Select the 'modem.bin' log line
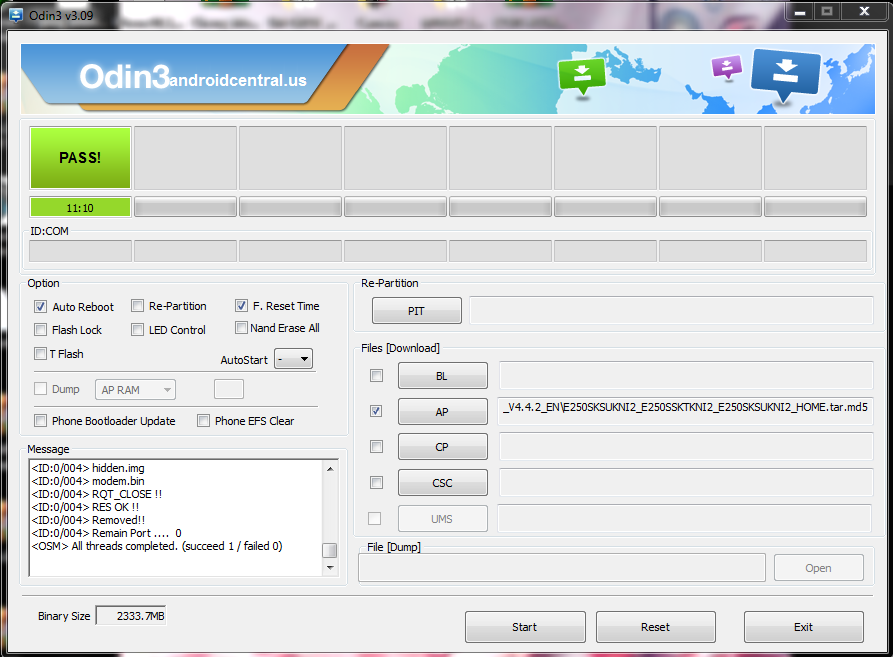This screenshot has height=657, width=893. coord(88,481)
